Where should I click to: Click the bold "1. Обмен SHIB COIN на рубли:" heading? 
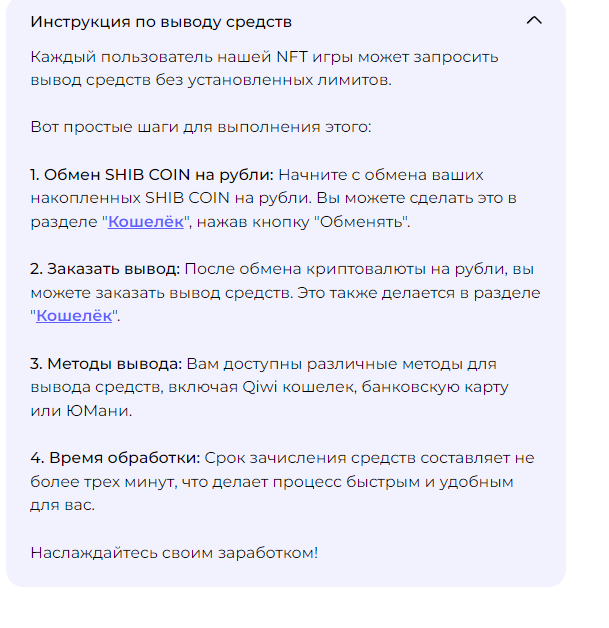pos(151,174)
